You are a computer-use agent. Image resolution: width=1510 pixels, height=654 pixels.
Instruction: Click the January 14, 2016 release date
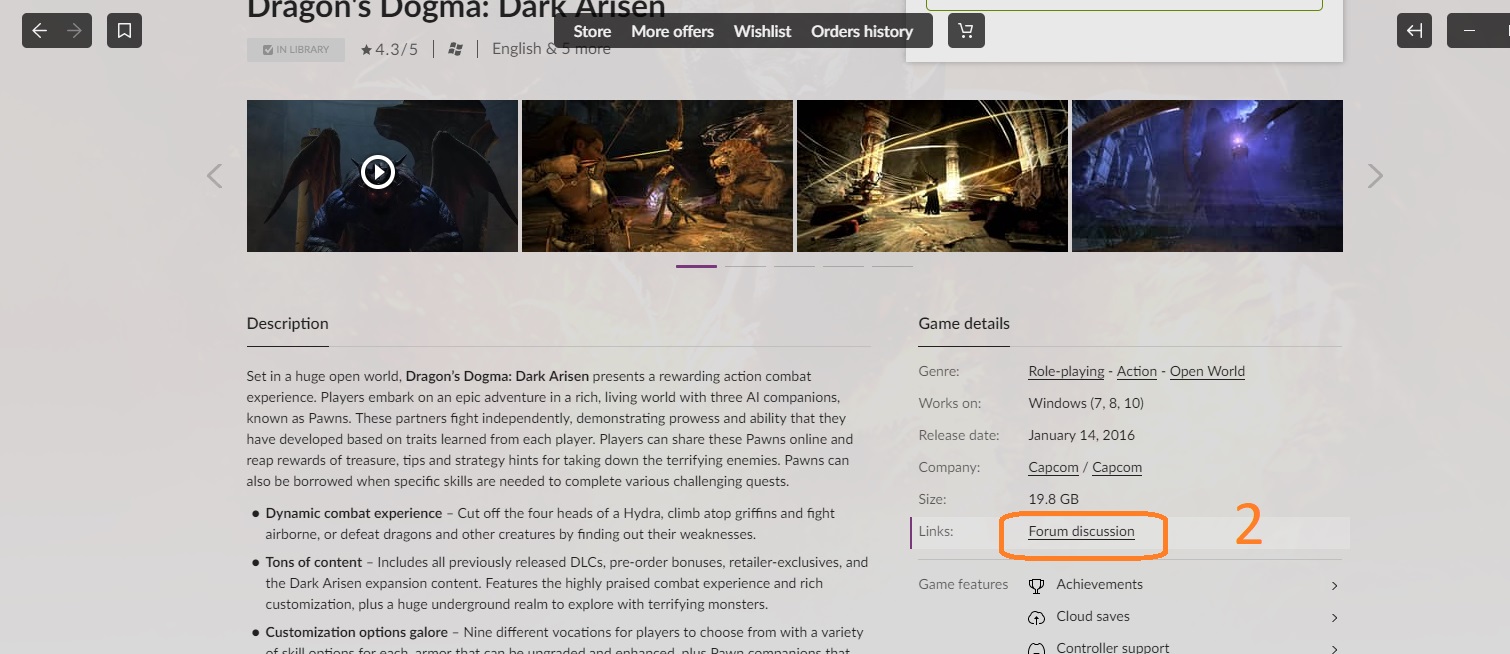[x=1082, y=436]
